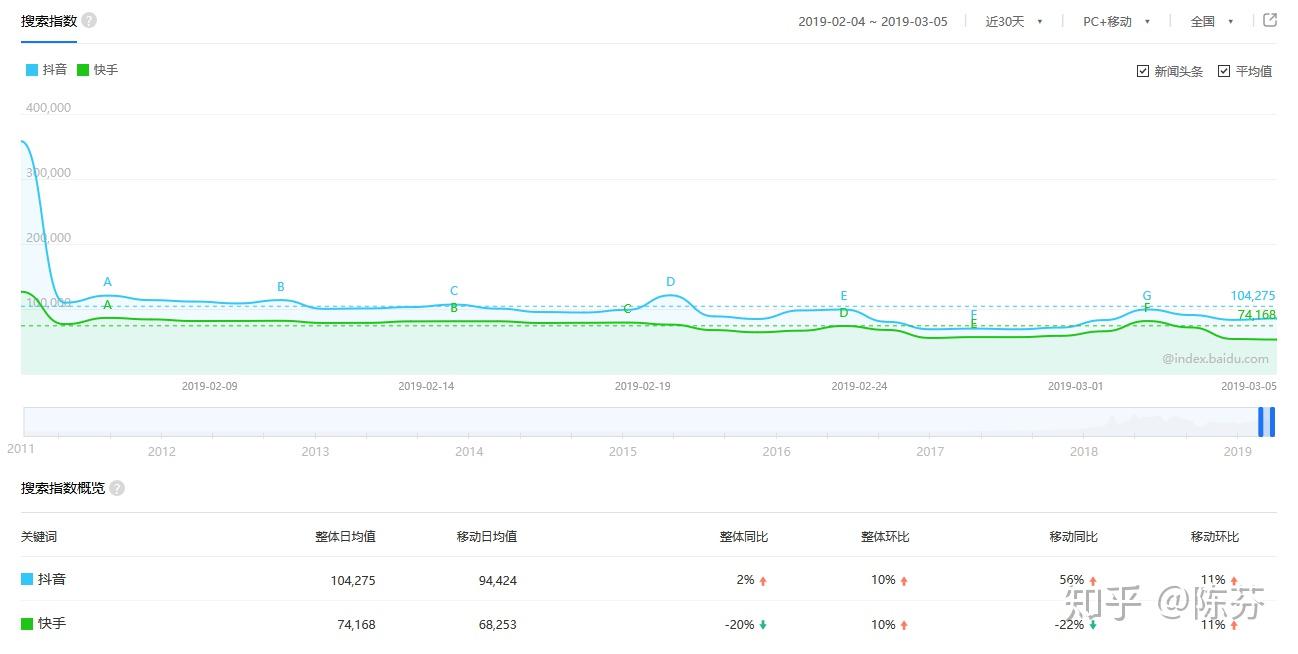The width and height of the screenshot is (1298, 654).
Task: Open blue news marker D
Action: tap(671, 282)
